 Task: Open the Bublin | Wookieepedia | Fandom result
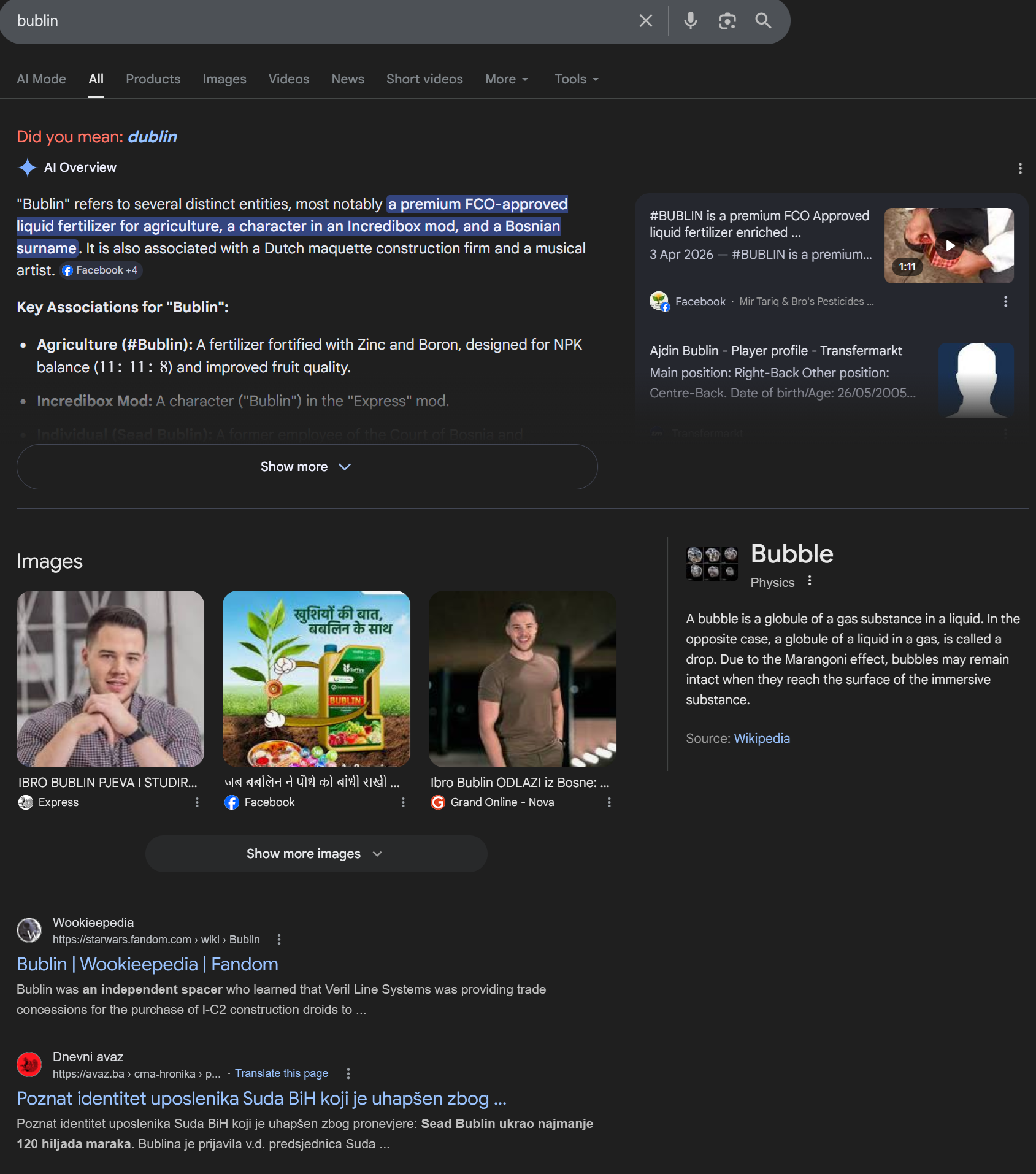147,964
